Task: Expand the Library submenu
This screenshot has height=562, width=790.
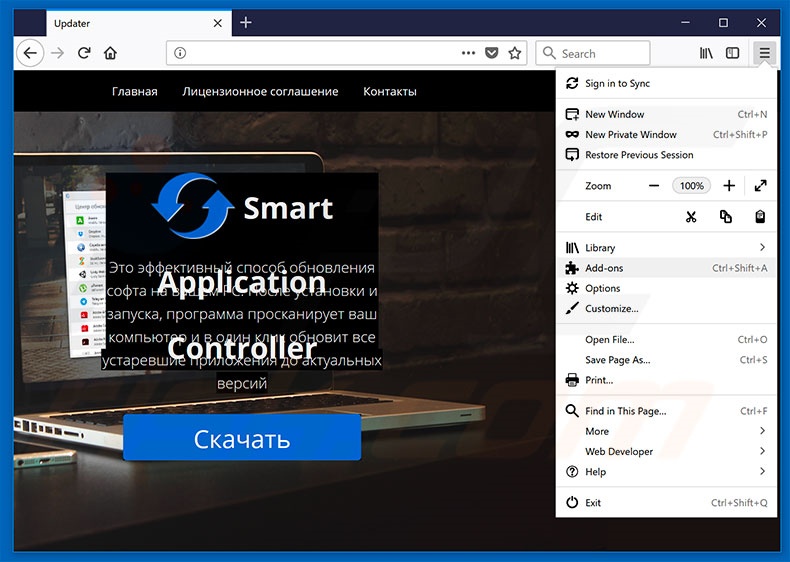Action: [761, 248]
